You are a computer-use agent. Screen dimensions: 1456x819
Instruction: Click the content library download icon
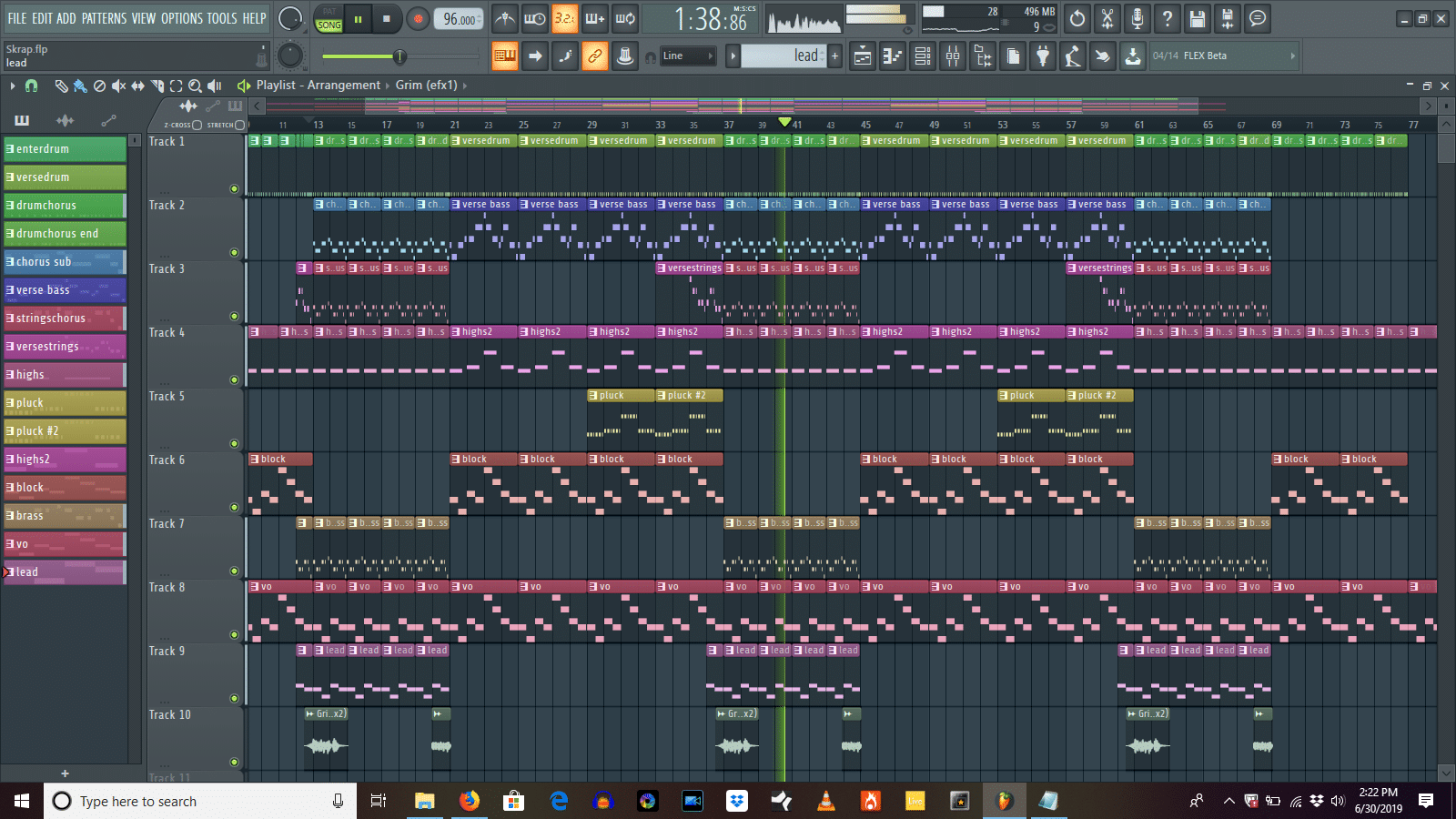[x=1133, y=56]
